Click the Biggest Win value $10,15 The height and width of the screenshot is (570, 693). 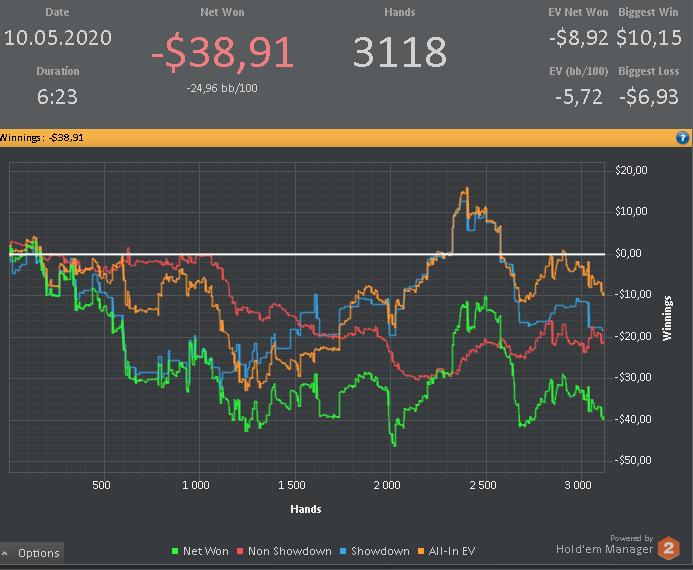click(649, 37)
